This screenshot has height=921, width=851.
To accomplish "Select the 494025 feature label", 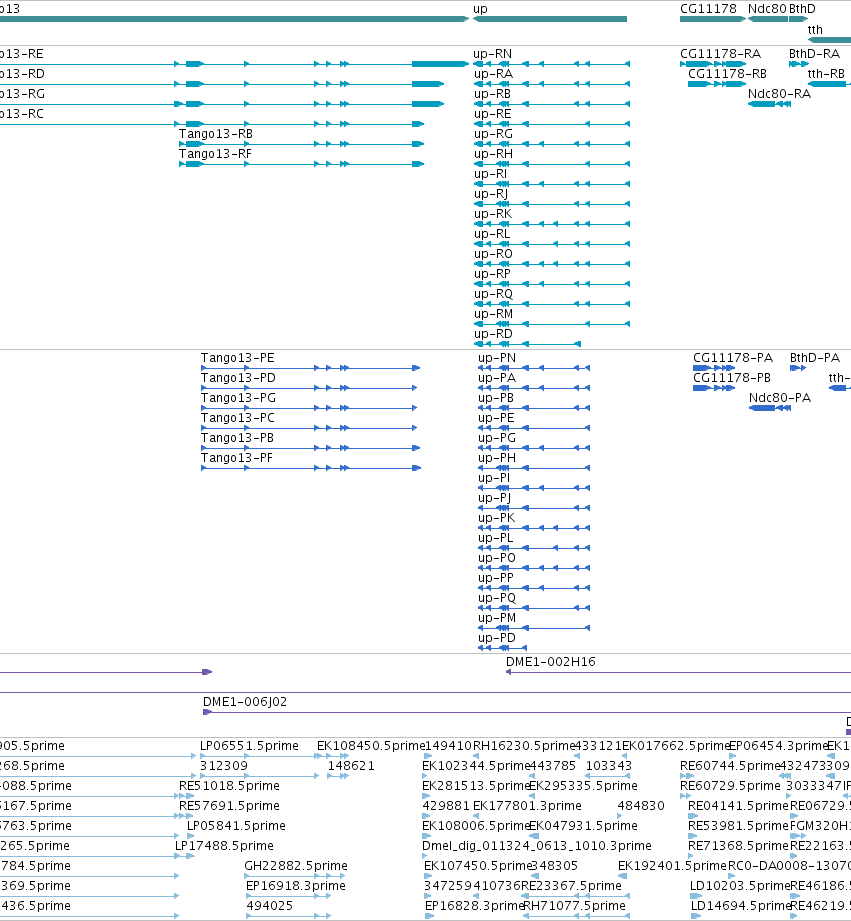I will point(270,906).
